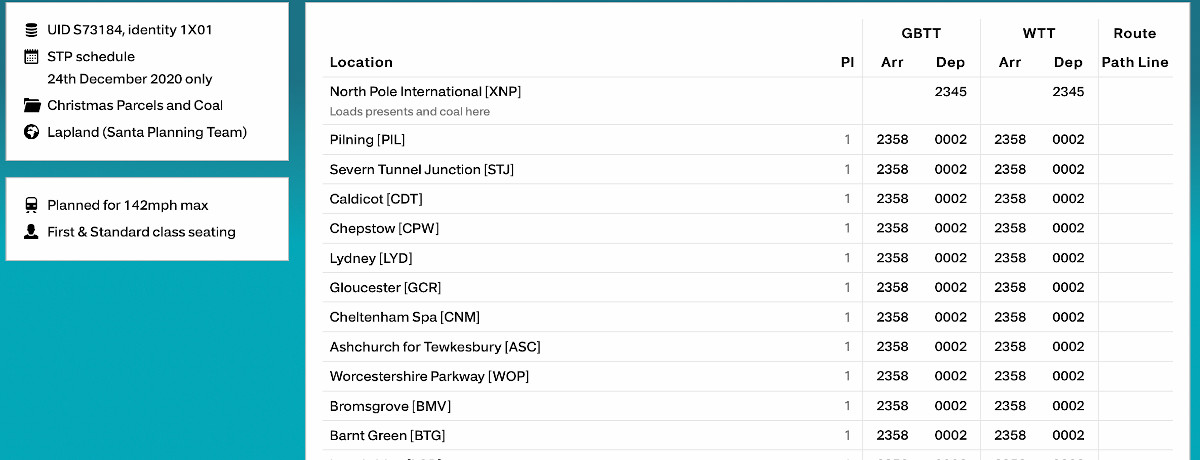
Task: Click Ashchurch for Tewkesbury [ASC]
Action: point(435,347)
